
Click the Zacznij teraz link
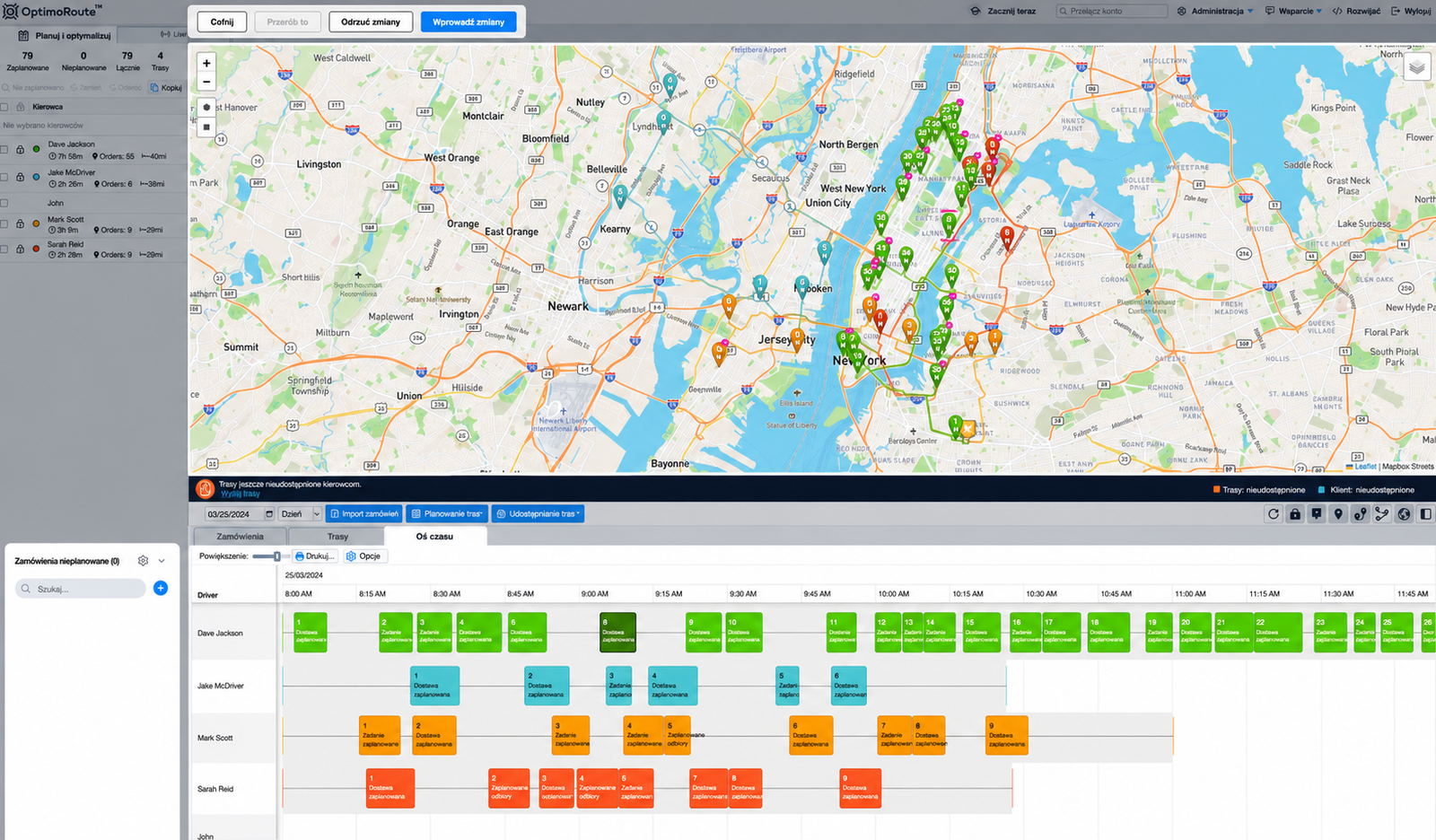(x=1003, y=11)
